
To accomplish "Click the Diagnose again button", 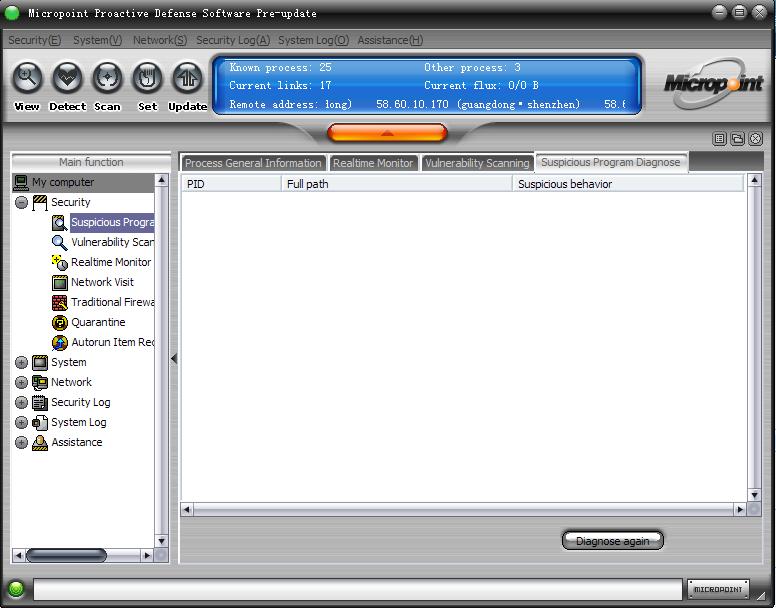I will (613, 541).
